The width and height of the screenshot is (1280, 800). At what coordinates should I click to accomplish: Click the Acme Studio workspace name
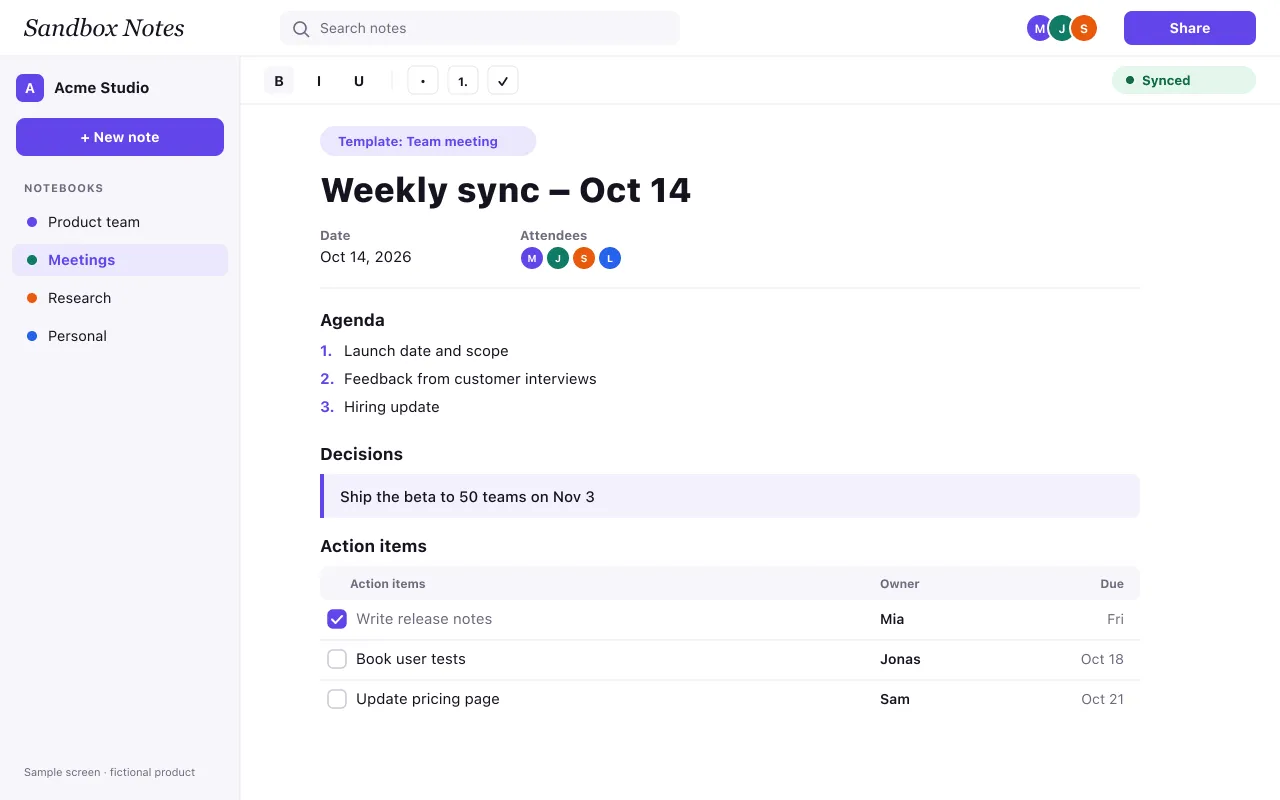point(102,88)
